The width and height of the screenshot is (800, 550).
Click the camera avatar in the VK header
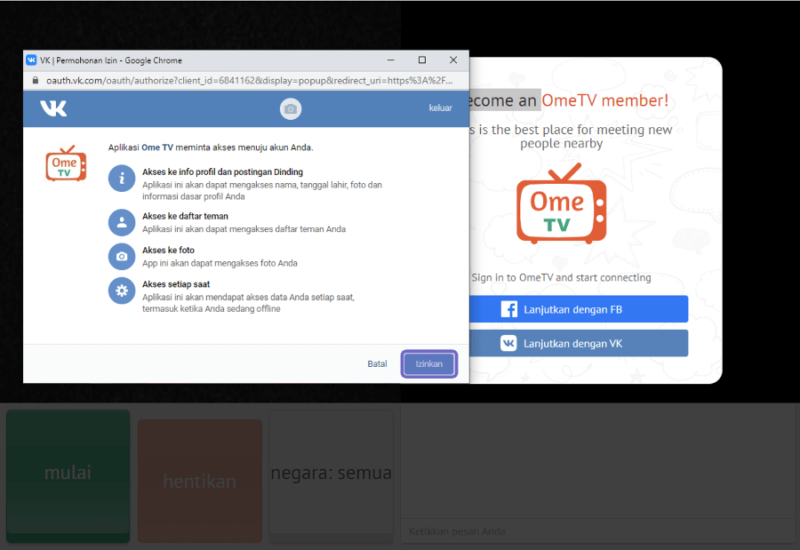(290, 109)
